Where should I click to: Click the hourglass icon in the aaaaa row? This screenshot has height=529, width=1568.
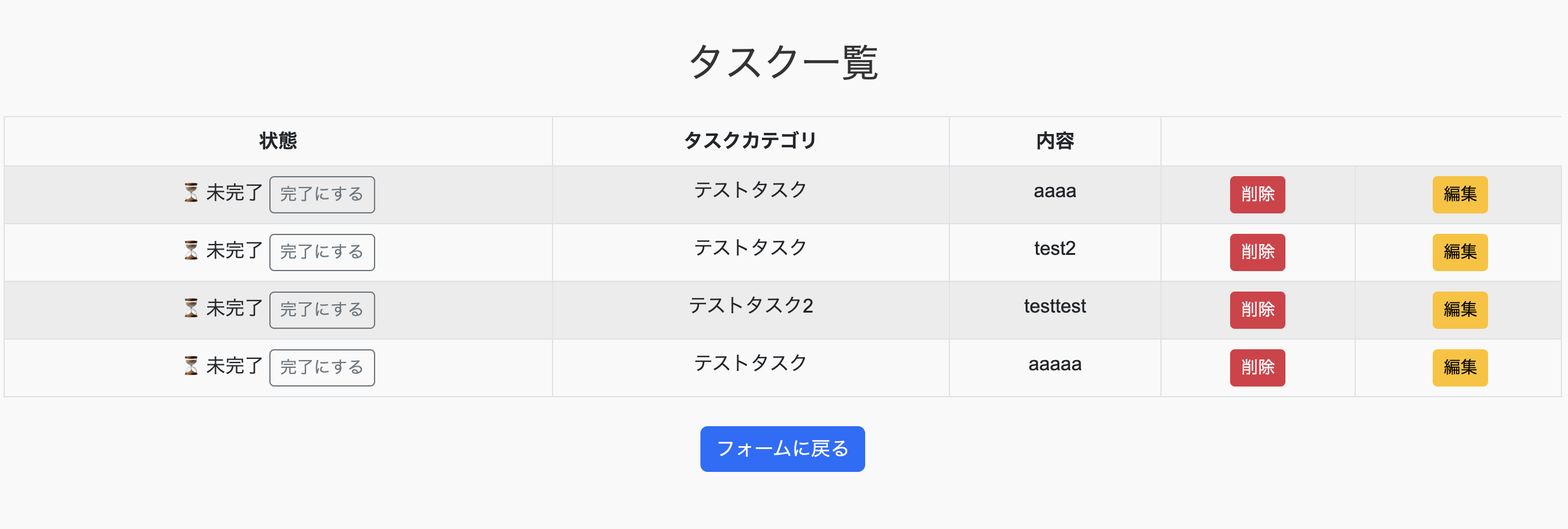coord(191,366)
